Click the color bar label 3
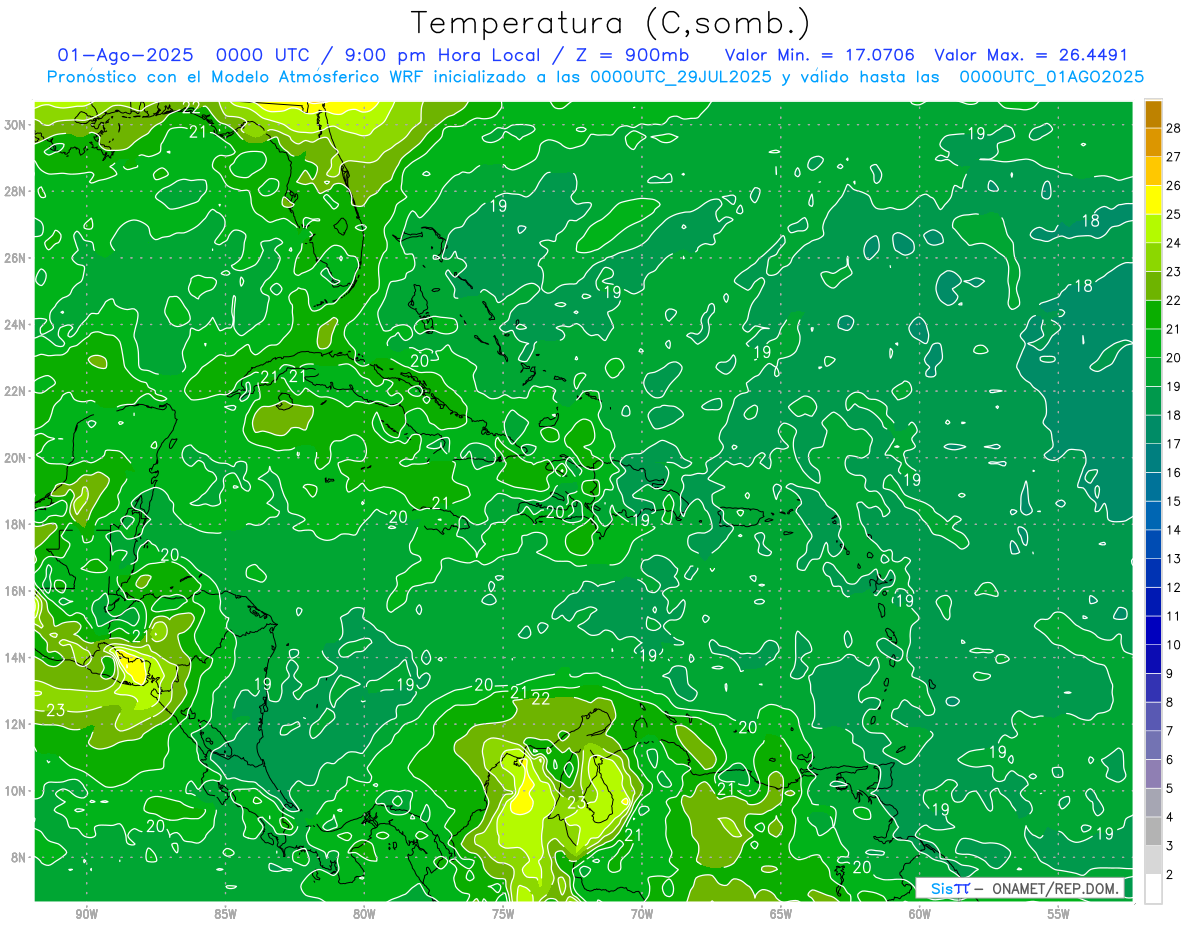Viewport: 1200px width, 927px height. click(1170, 846)
